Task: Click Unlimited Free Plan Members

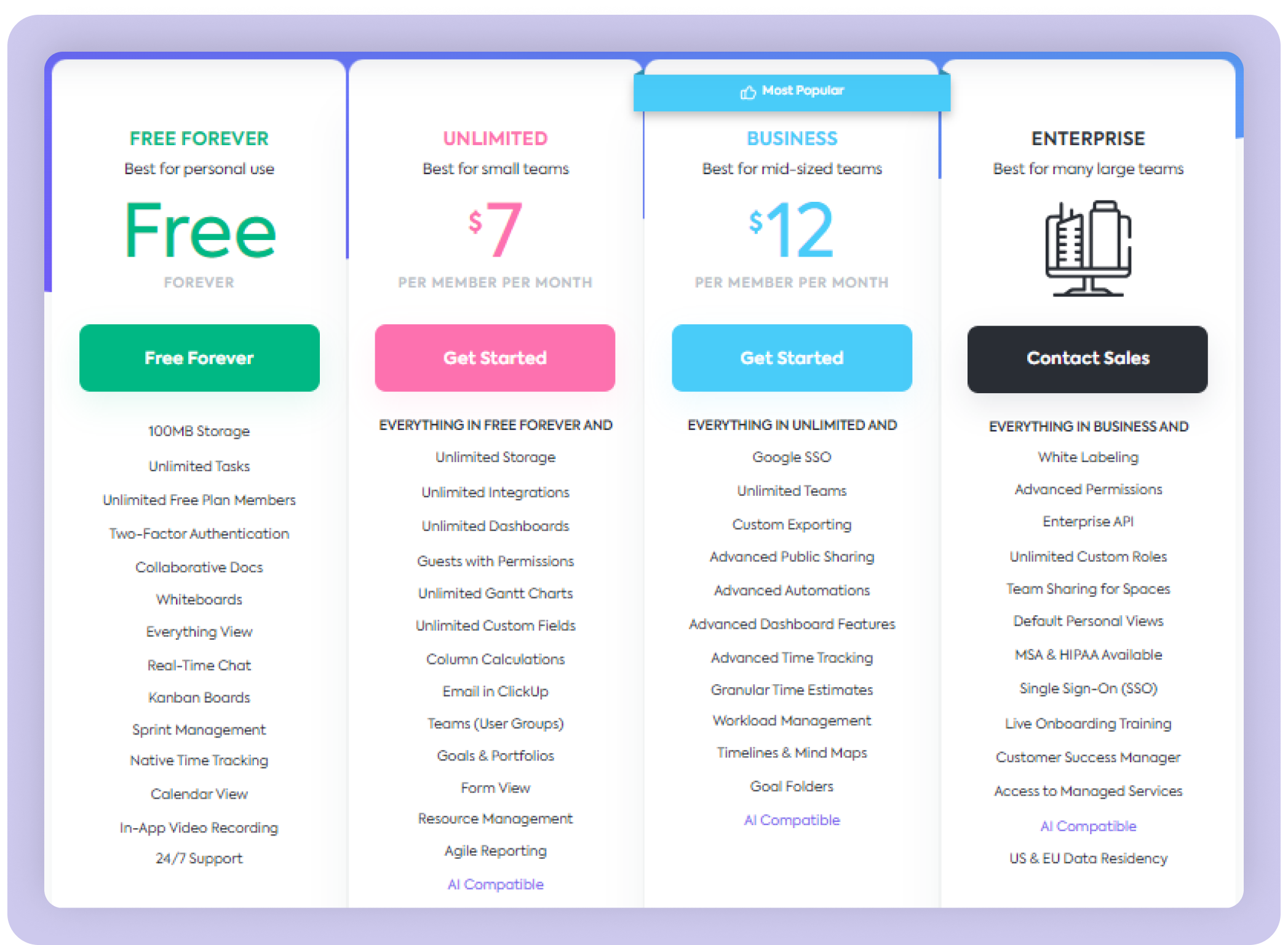Action: pyautogui.click(x=199, y=500)
